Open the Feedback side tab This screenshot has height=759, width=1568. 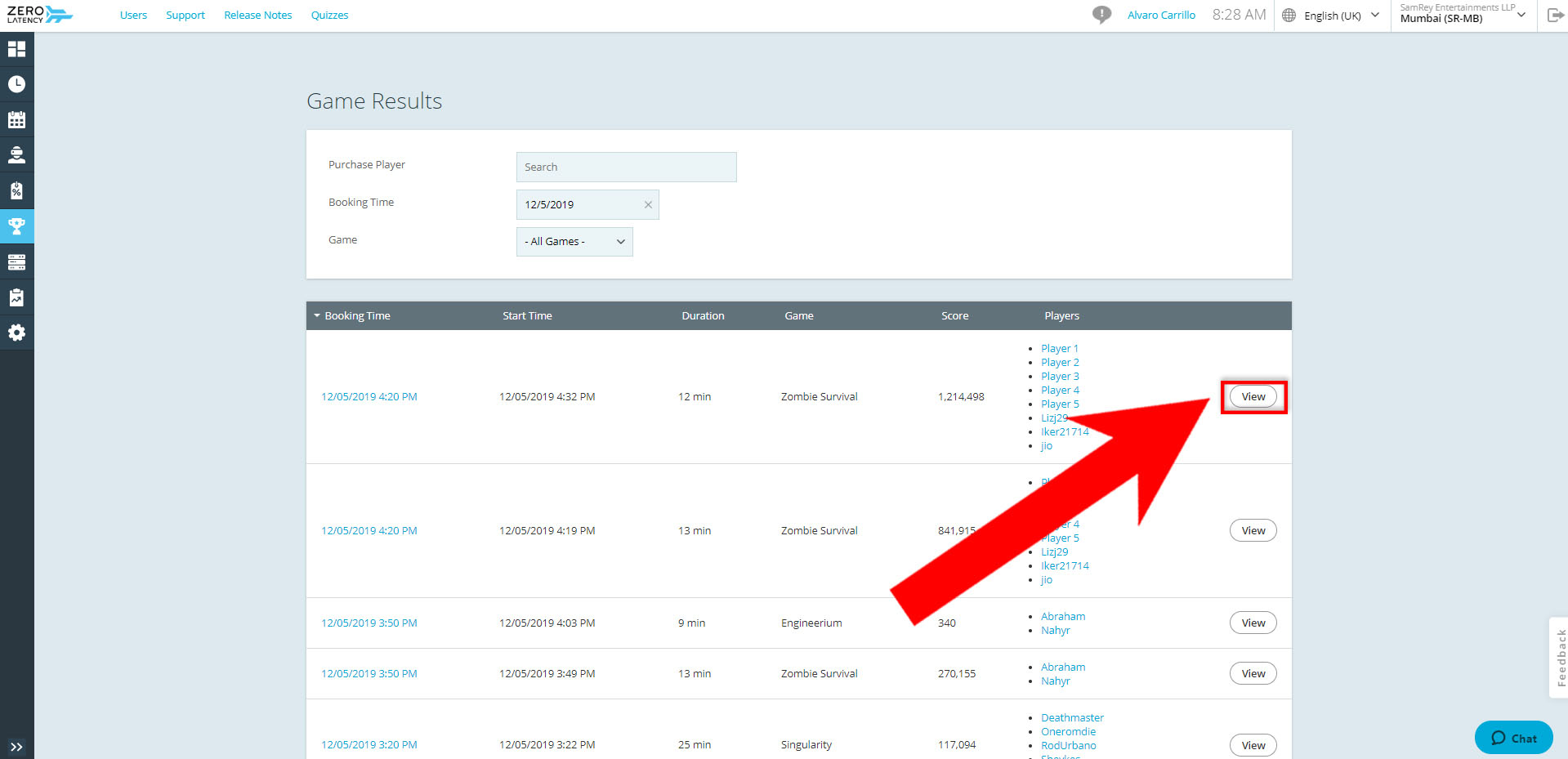[1560, 658]
